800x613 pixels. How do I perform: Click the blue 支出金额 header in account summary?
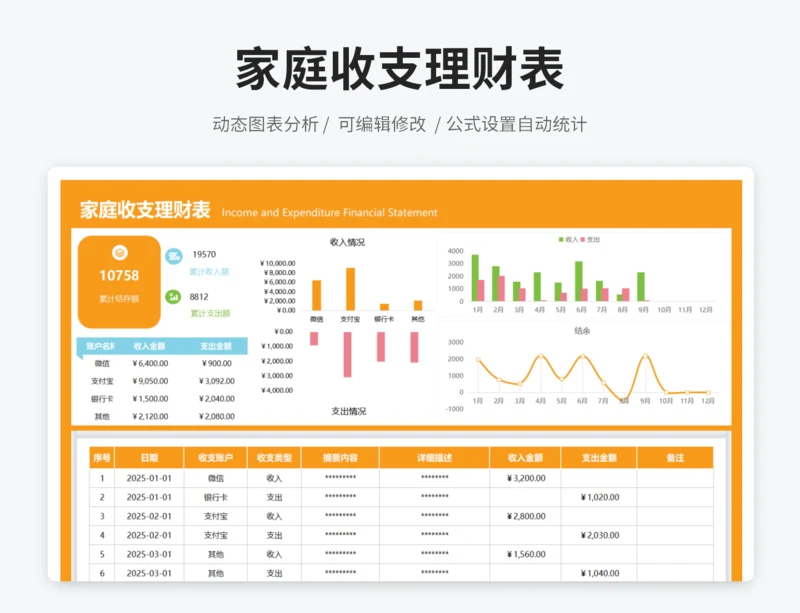tap(216, 346)
